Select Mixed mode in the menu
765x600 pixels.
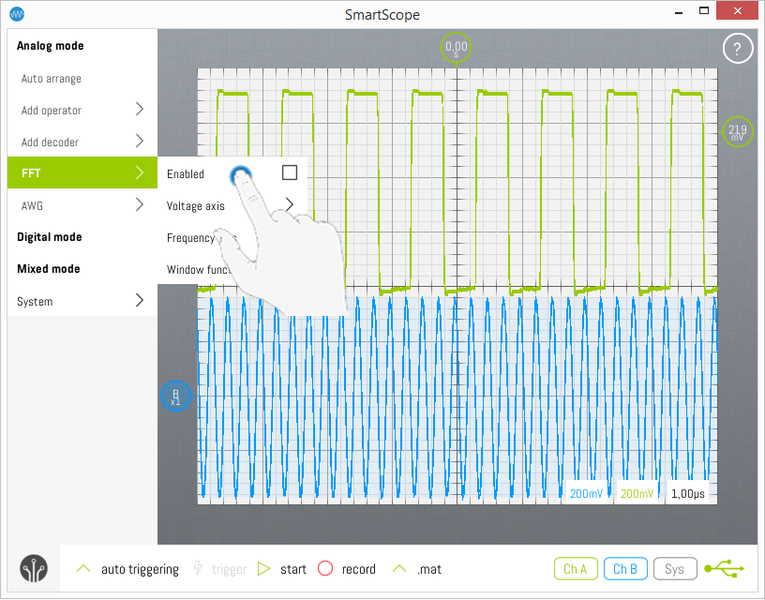tap(48, 269)
